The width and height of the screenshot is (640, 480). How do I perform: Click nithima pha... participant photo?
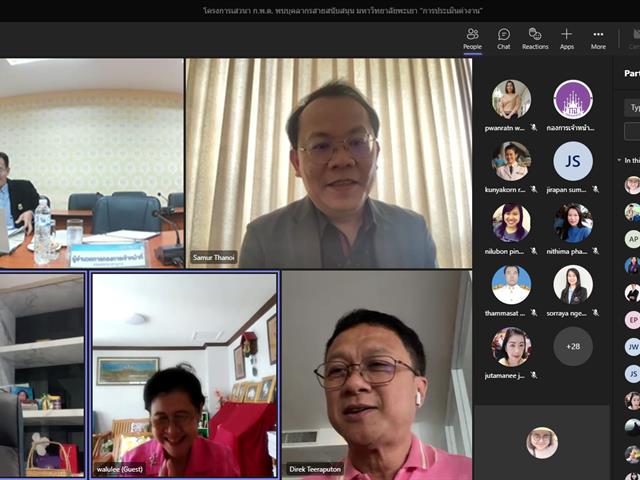(573, 223)
